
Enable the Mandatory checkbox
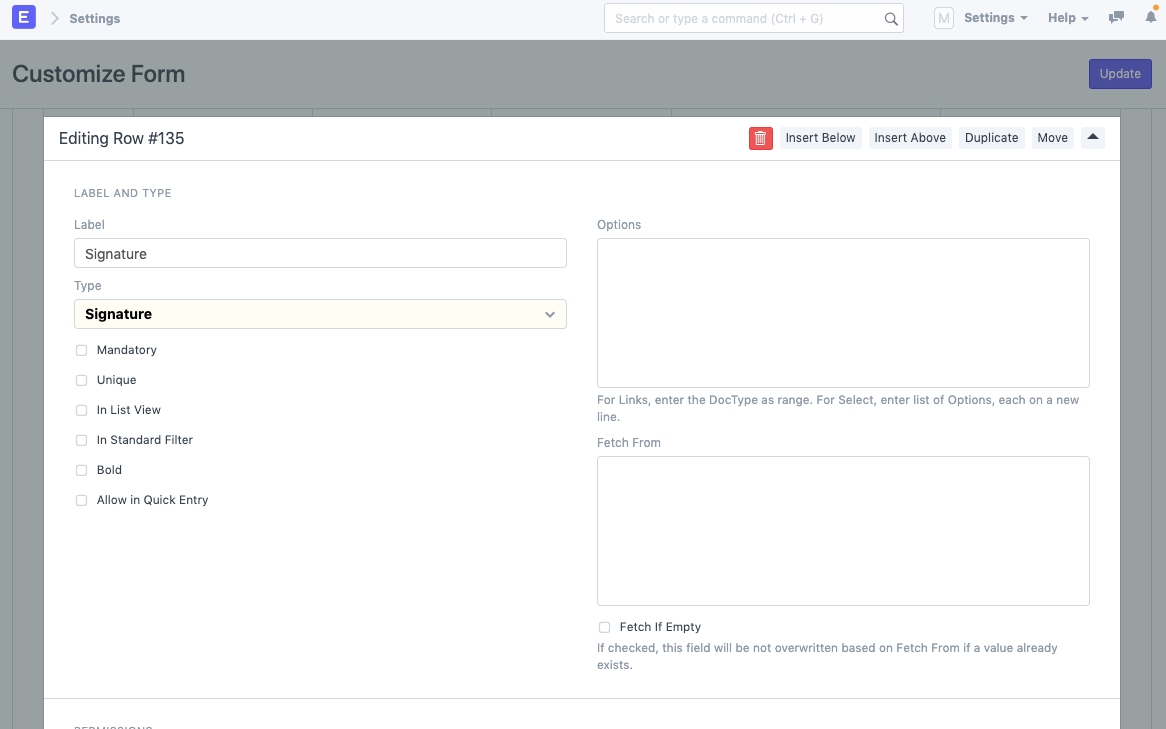tap(82, 351)
